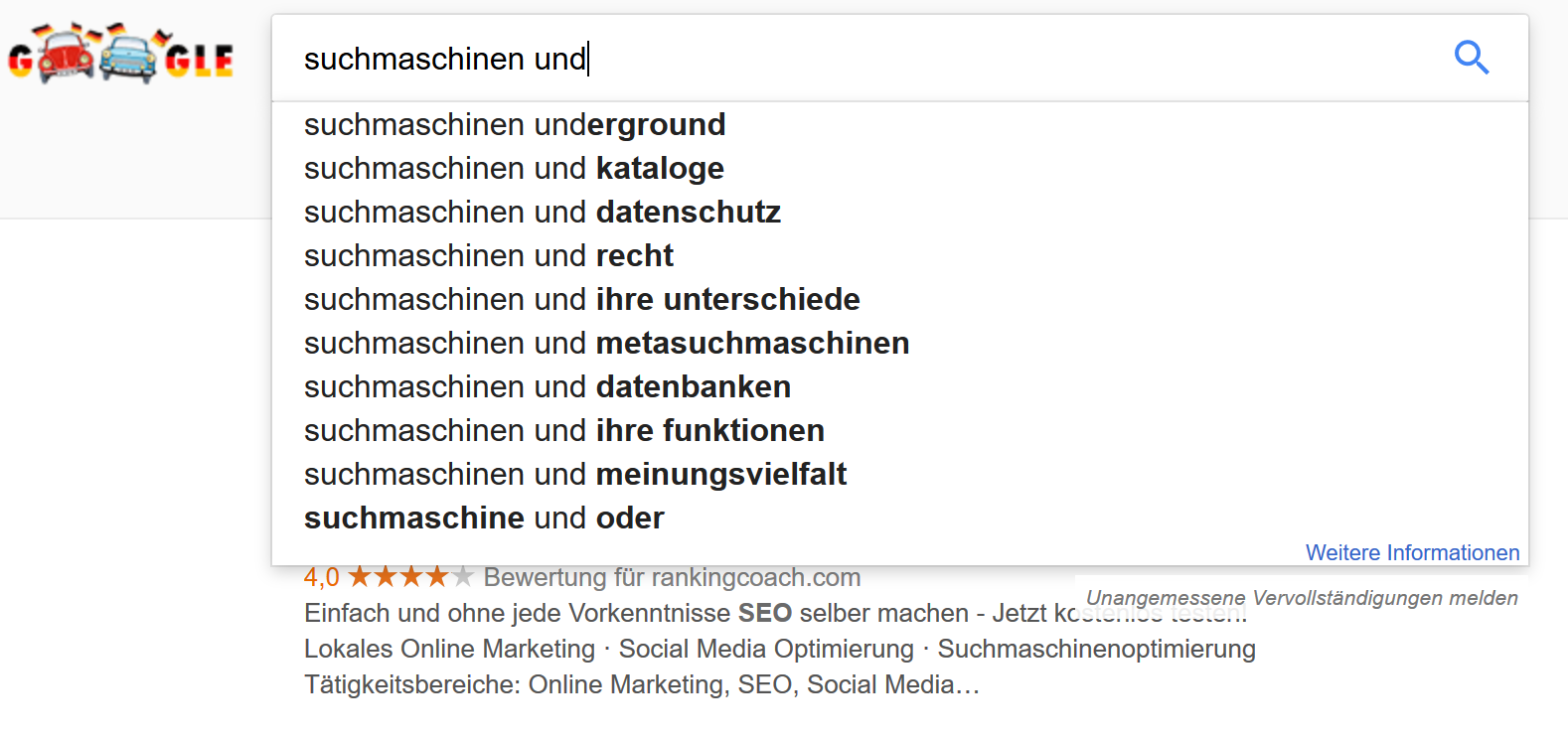
Task: Open the 'Weitere Informationen' link
Action: [x=1412, y=552]
